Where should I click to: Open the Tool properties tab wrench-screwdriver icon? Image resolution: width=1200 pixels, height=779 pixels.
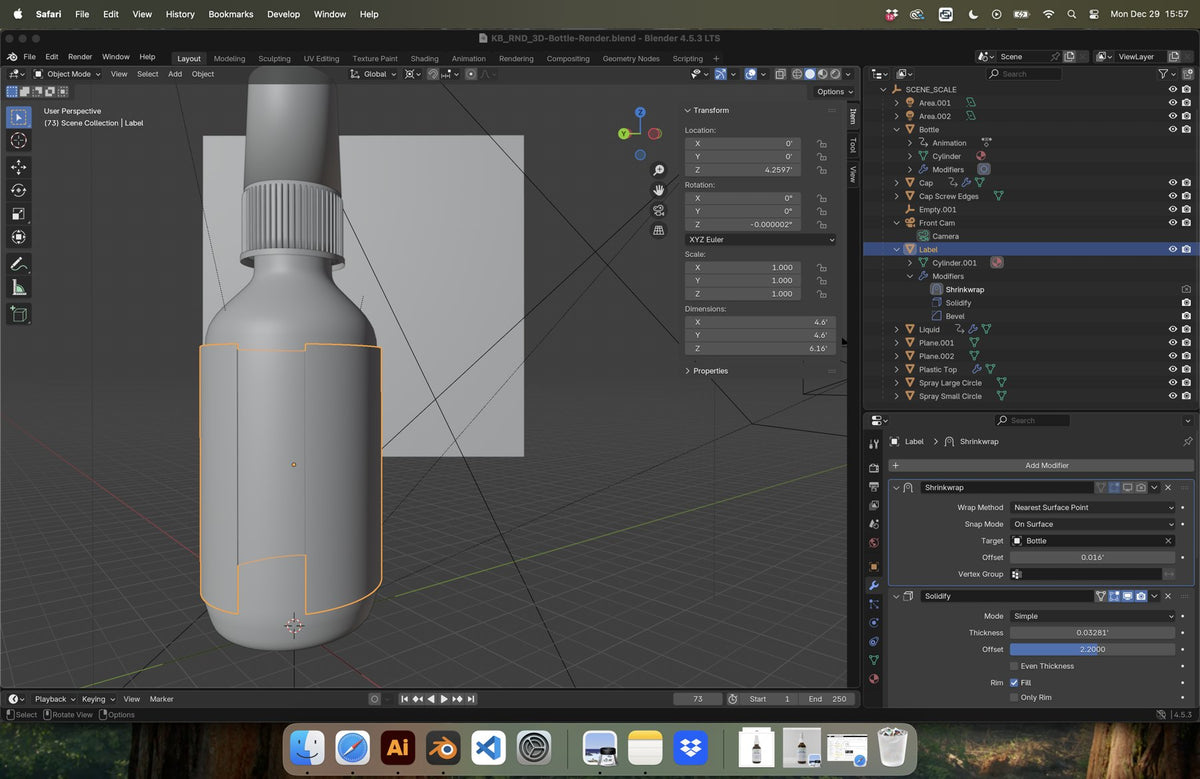[x=874, y=444]
